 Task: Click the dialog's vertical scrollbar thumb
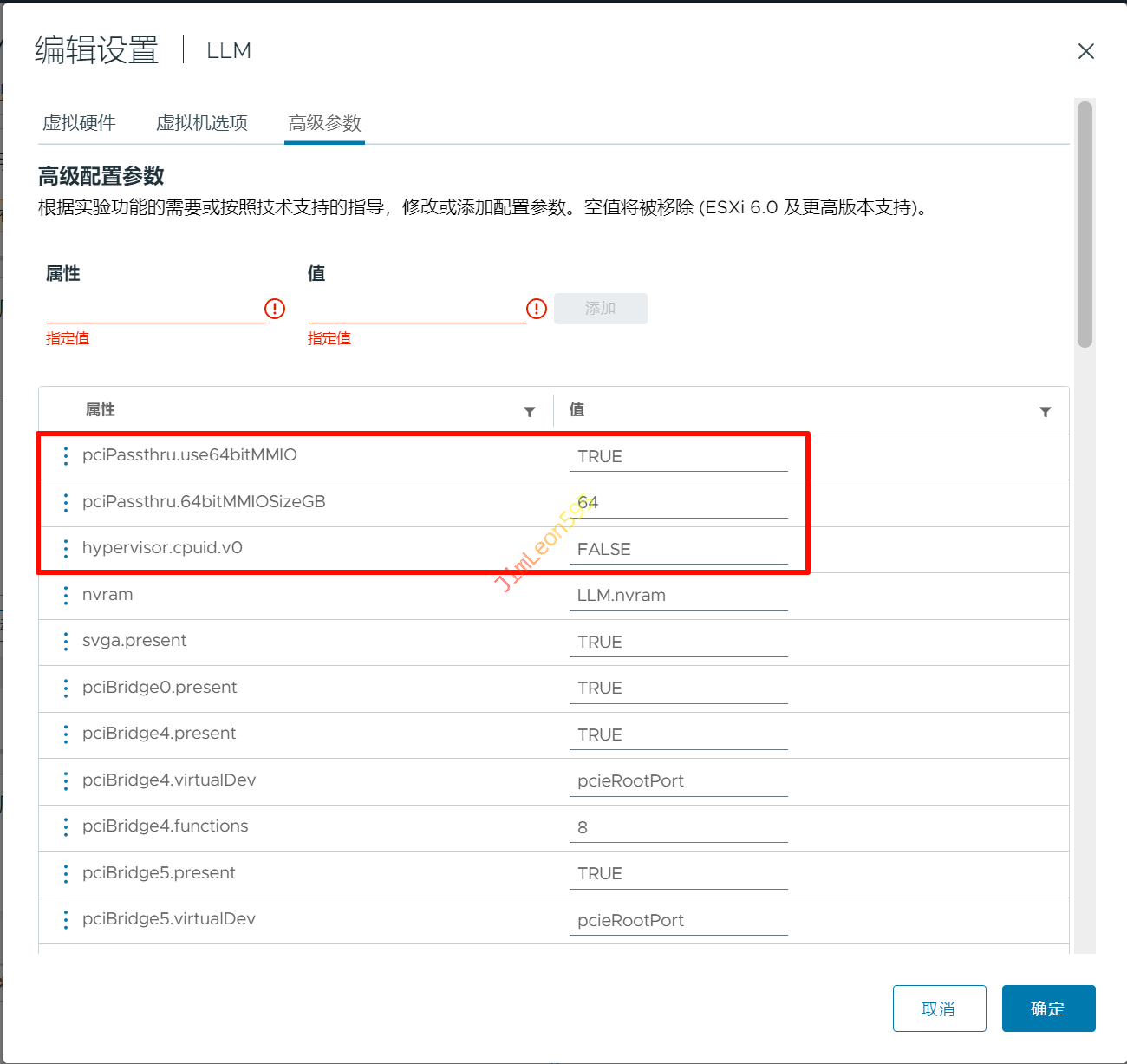[x=1085, y=224]
